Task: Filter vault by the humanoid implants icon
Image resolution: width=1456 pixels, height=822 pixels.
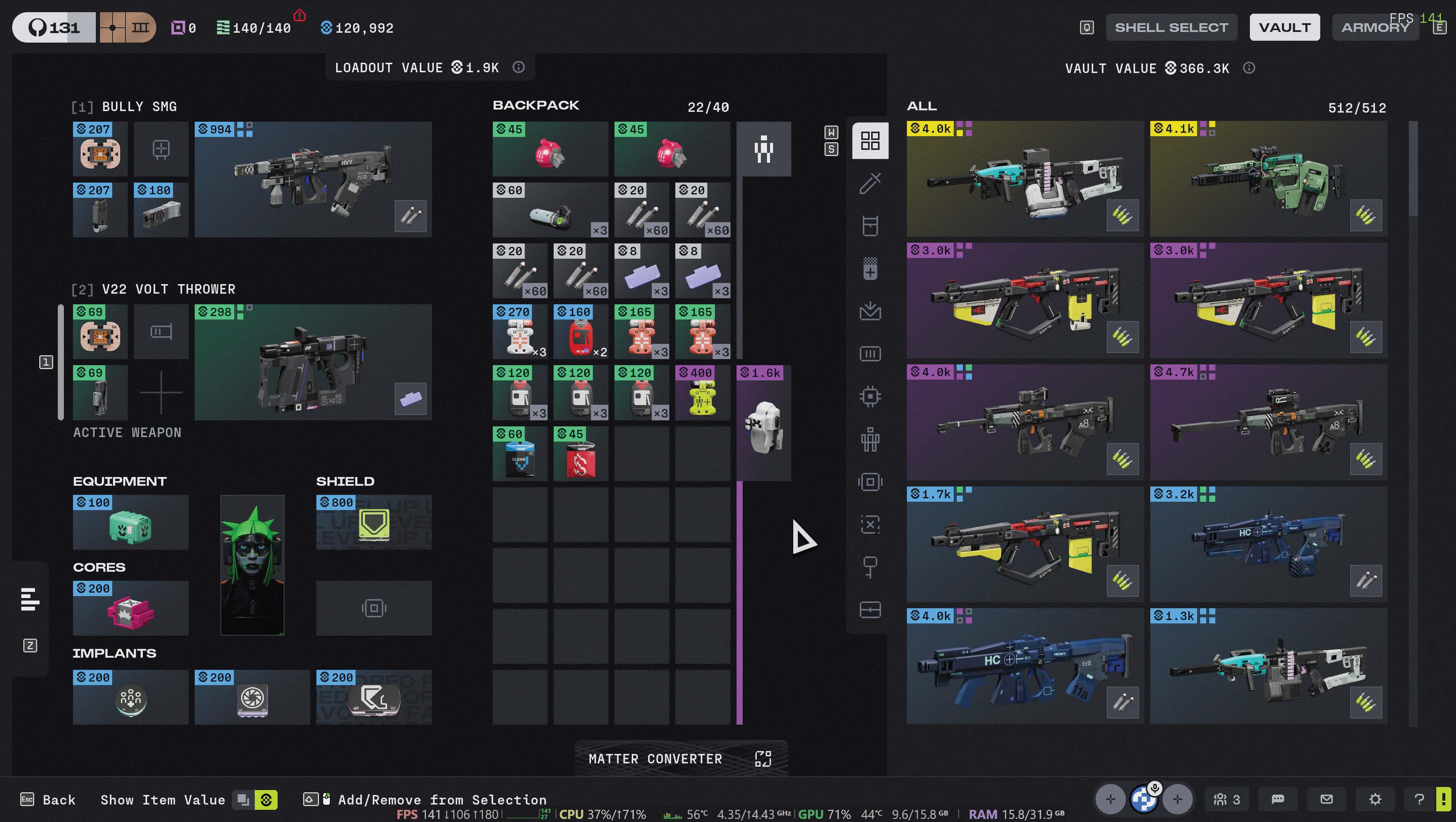Action: click(x=870, y=439)
